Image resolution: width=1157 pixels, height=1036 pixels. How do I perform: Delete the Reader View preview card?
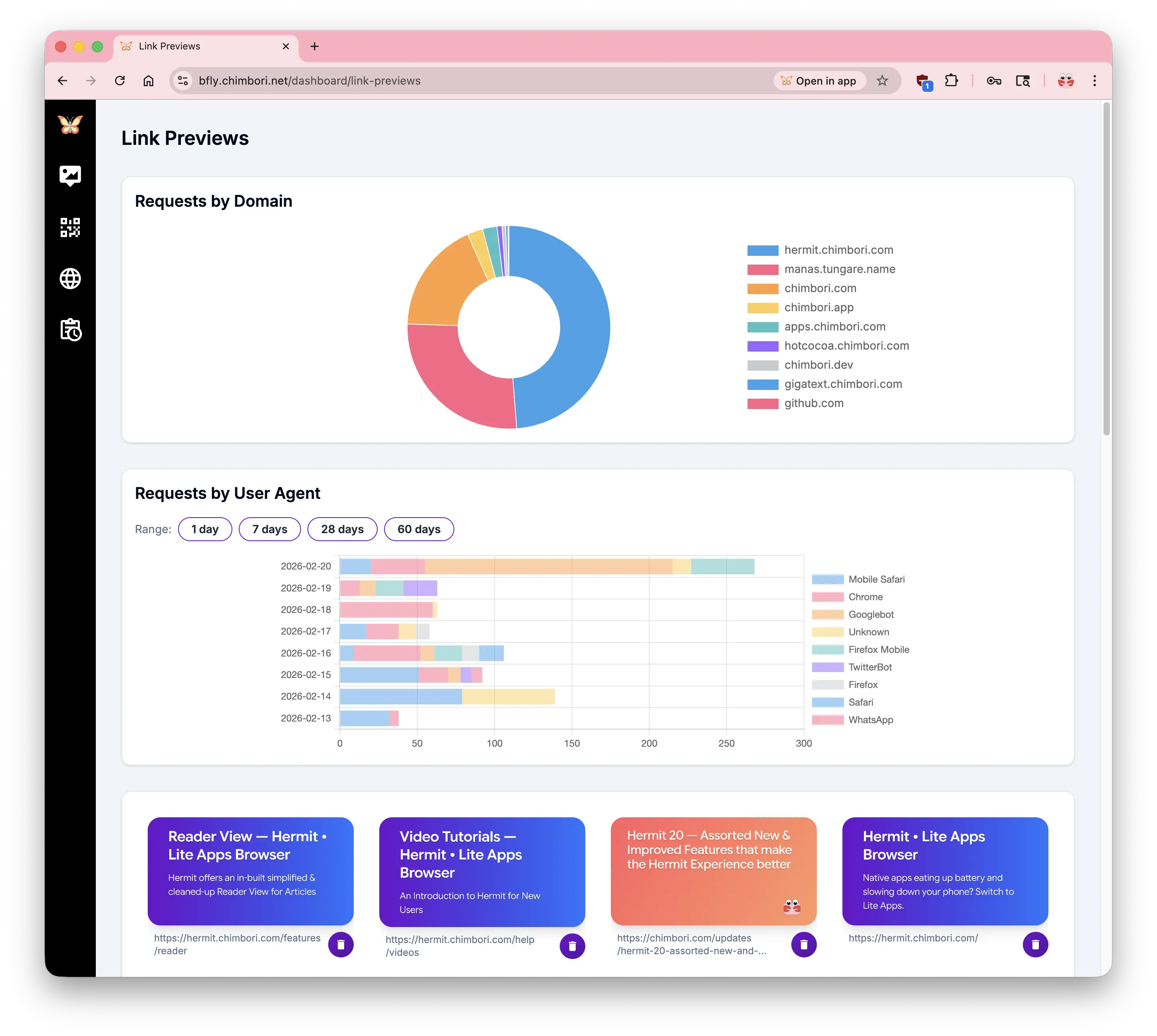(341, 944)
